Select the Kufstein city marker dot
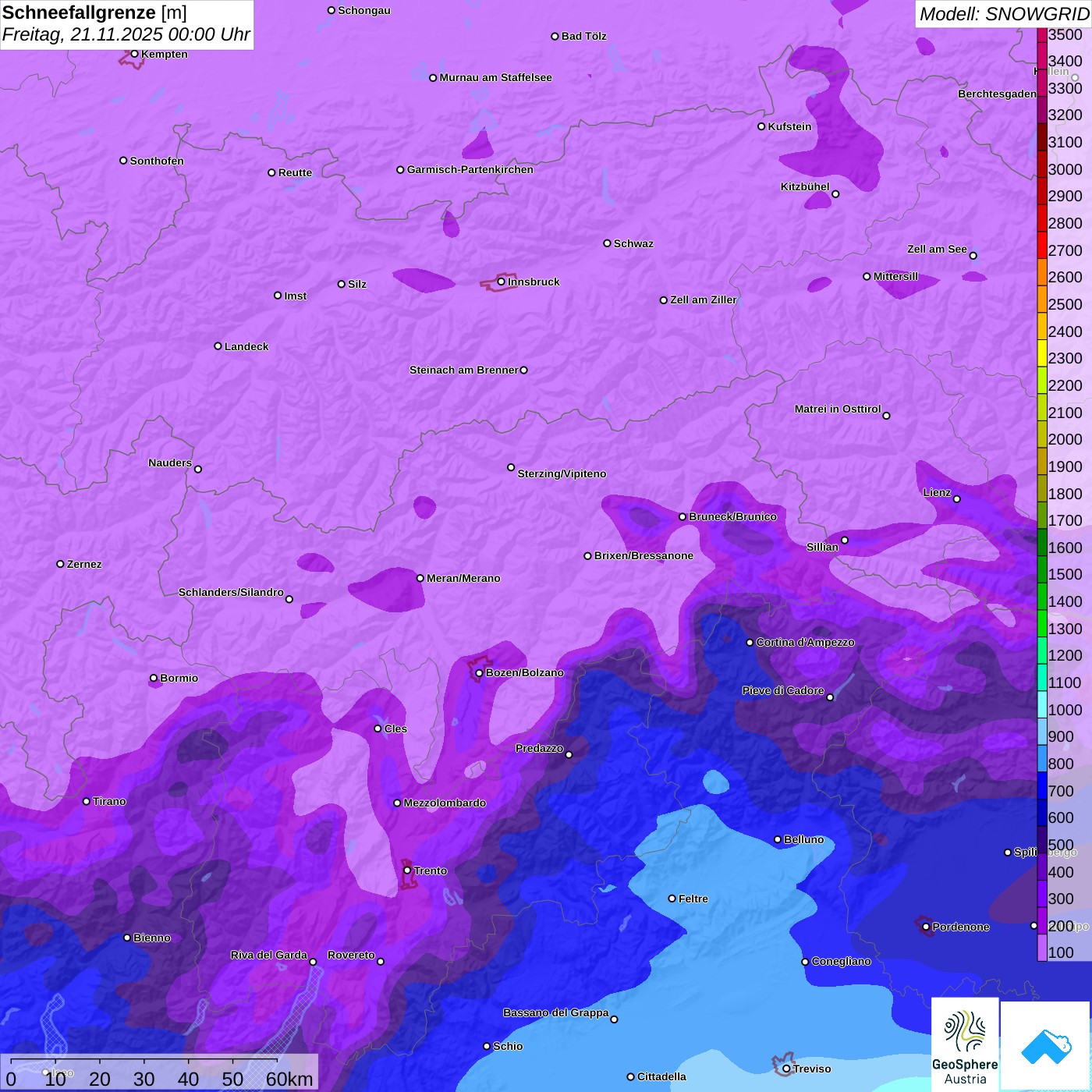1092x1092 pixels. pyautogui.click(x=761, y=126)
